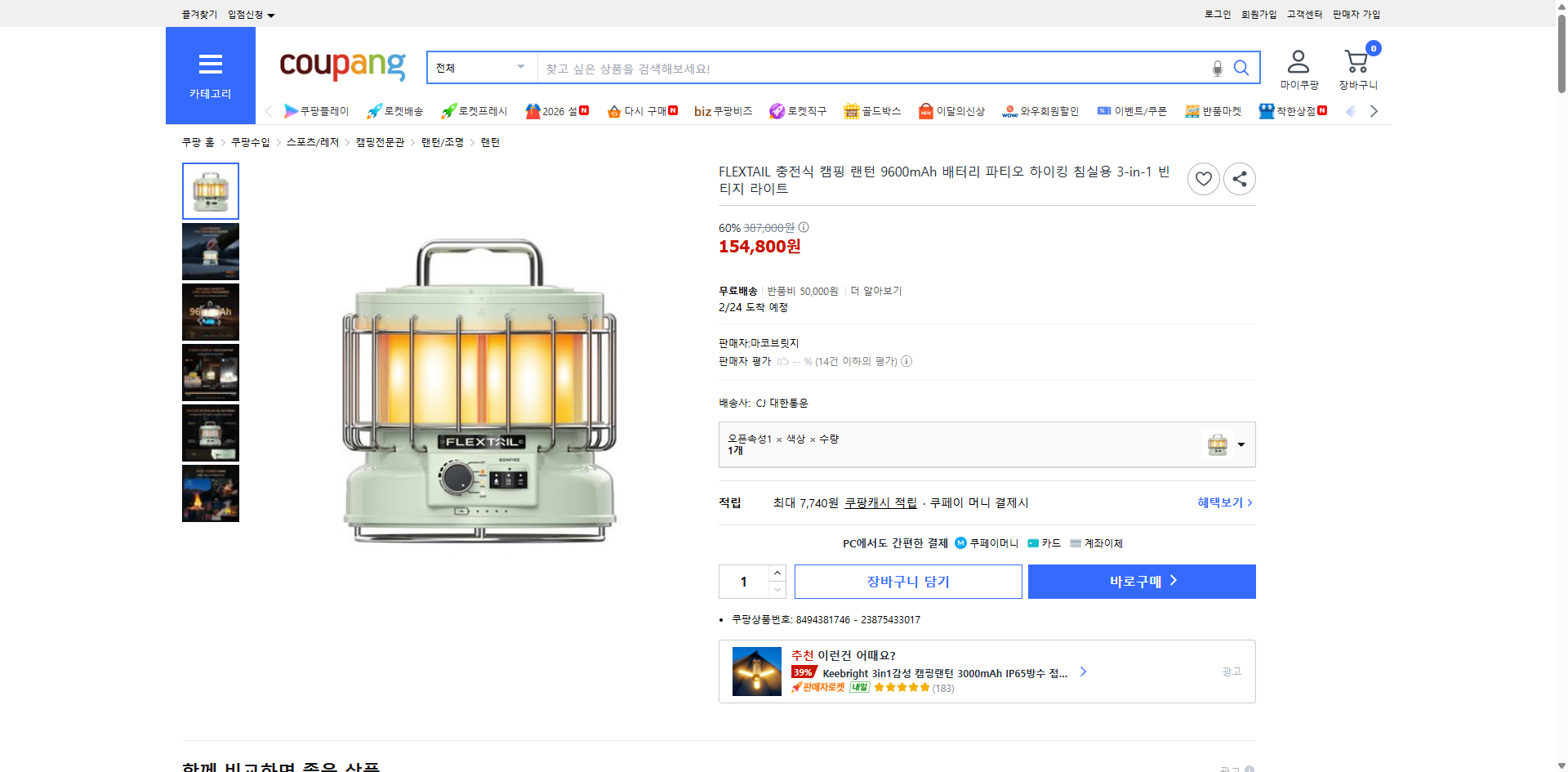
Task: Expand the color and quantity option selector
Action: point(1241,444)
